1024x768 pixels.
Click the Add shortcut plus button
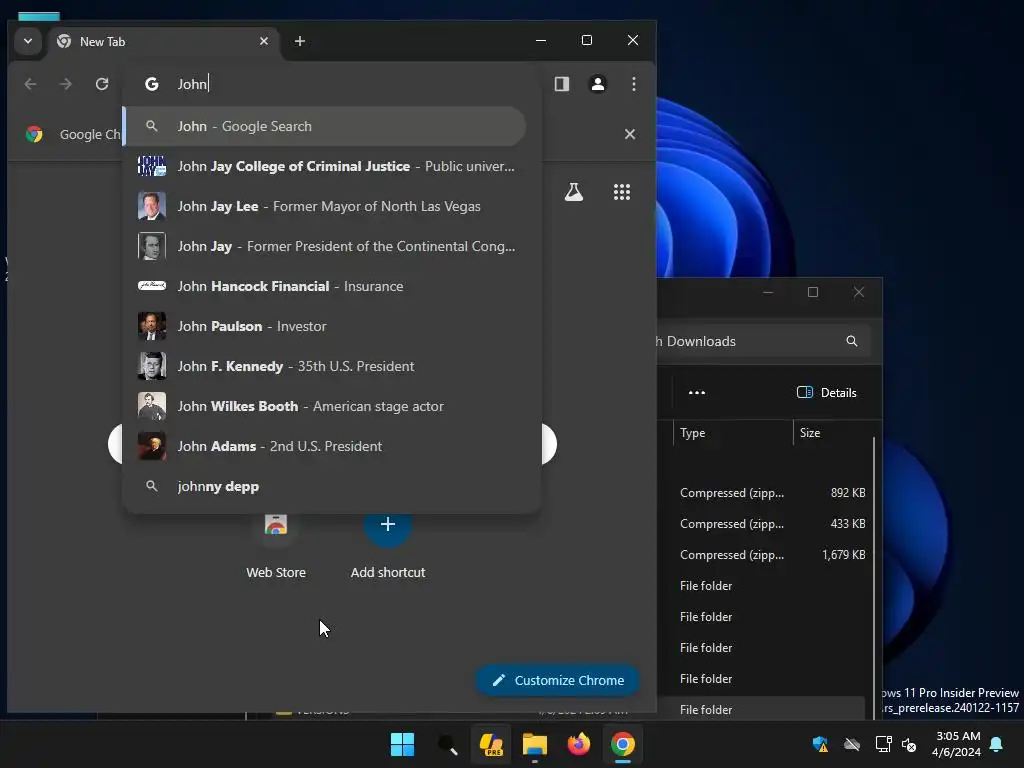(x=388, y=524)
